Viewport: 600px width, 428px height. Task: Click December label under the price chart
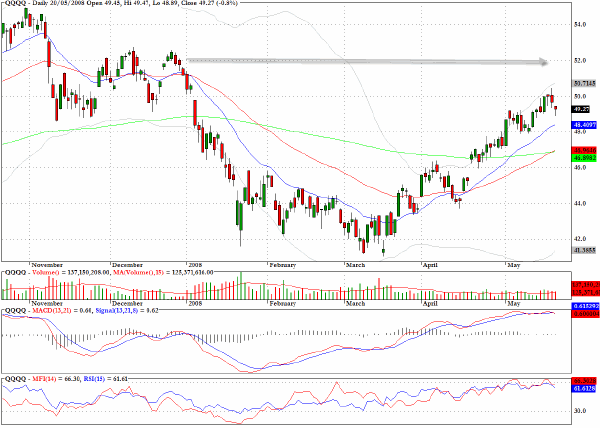click(x=127, y=265)
